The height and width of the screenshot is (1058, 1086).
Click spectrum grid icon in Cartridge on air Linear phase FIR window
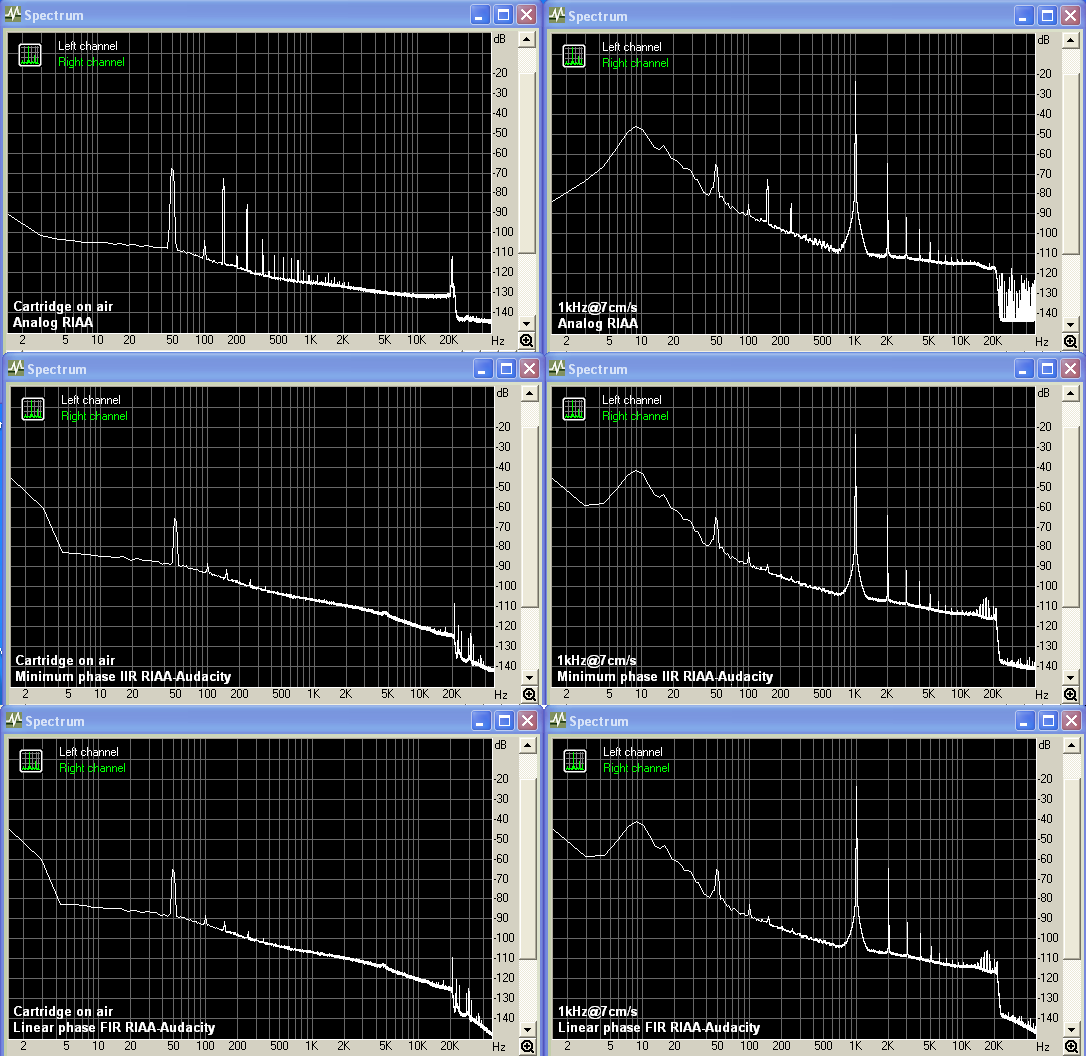pos(30,760)
